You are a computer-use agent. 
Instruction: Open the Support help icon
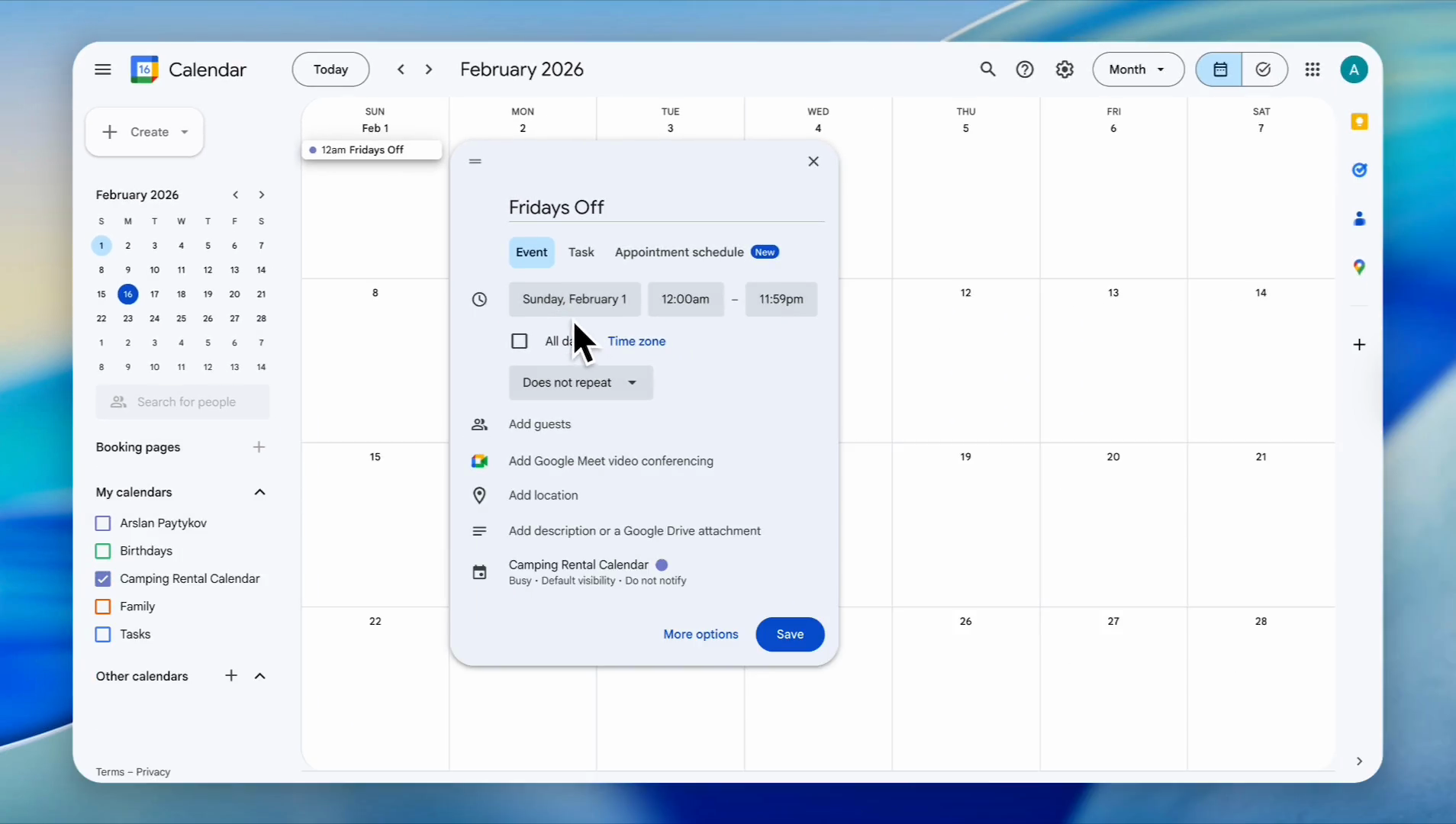(1025, 69)
